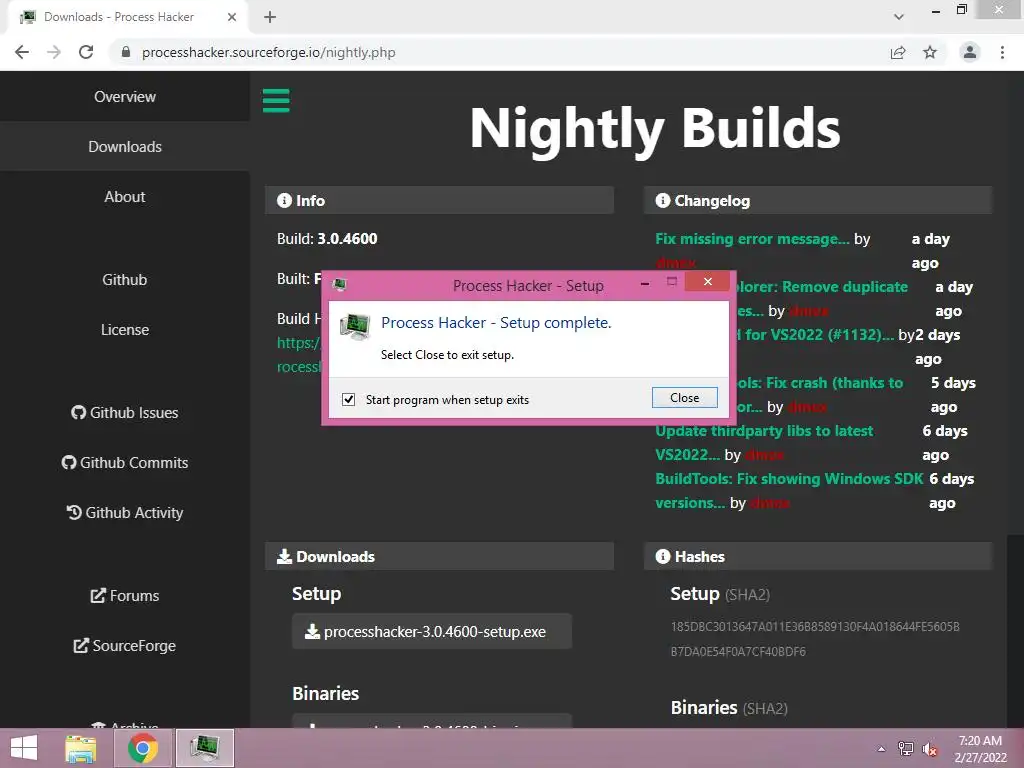Screen dimensions: 1024x768
Task: Open the Windows Start menu
Action: tap(24, 748)
